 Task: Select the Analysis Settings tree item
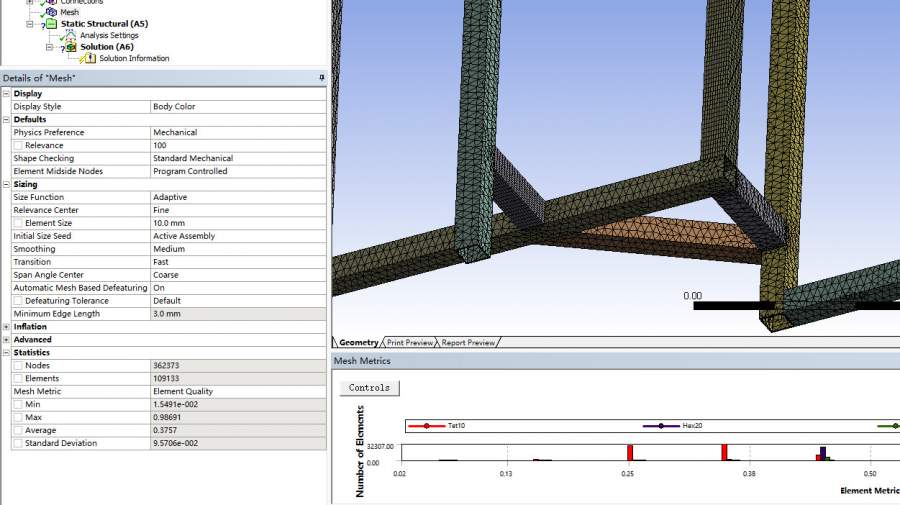(x=109, y=35)
